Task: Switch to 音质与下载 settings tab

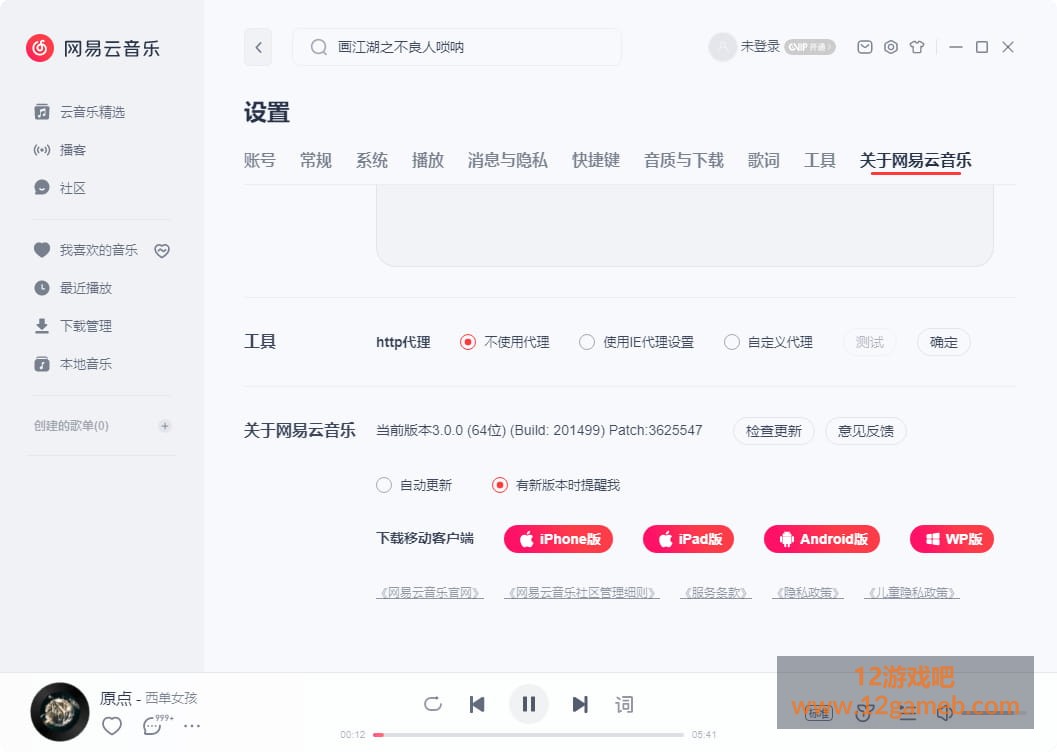Action: tap(684, 160)
